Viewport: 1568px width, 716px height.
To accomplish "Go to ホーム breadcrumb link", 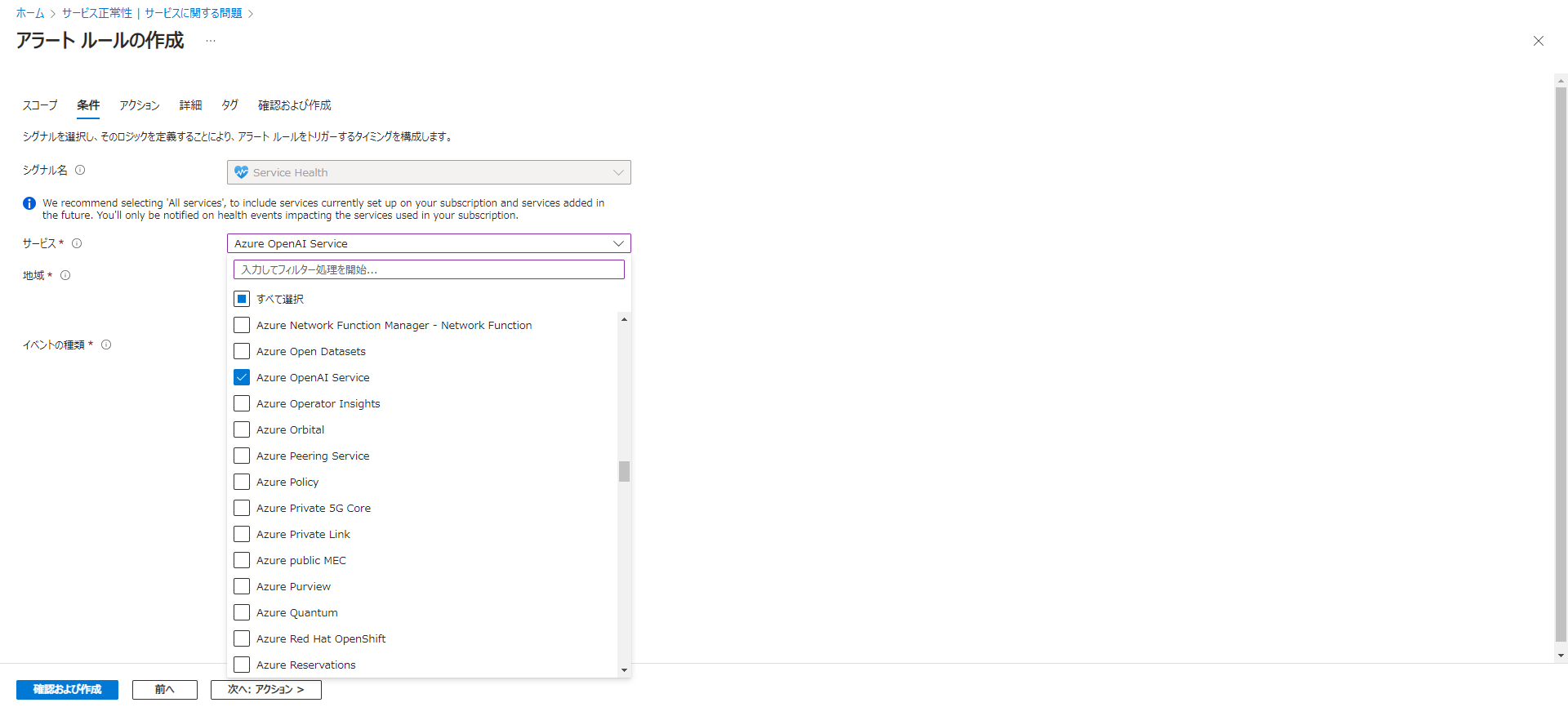I will point(30,13).
